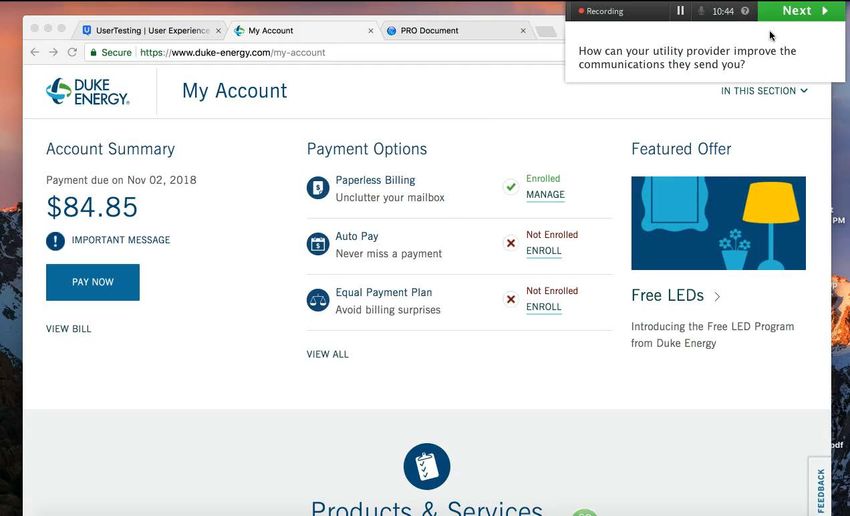Click the Products & Services heading
Viewport: 850px width, 516px height.
pos(427,509)
